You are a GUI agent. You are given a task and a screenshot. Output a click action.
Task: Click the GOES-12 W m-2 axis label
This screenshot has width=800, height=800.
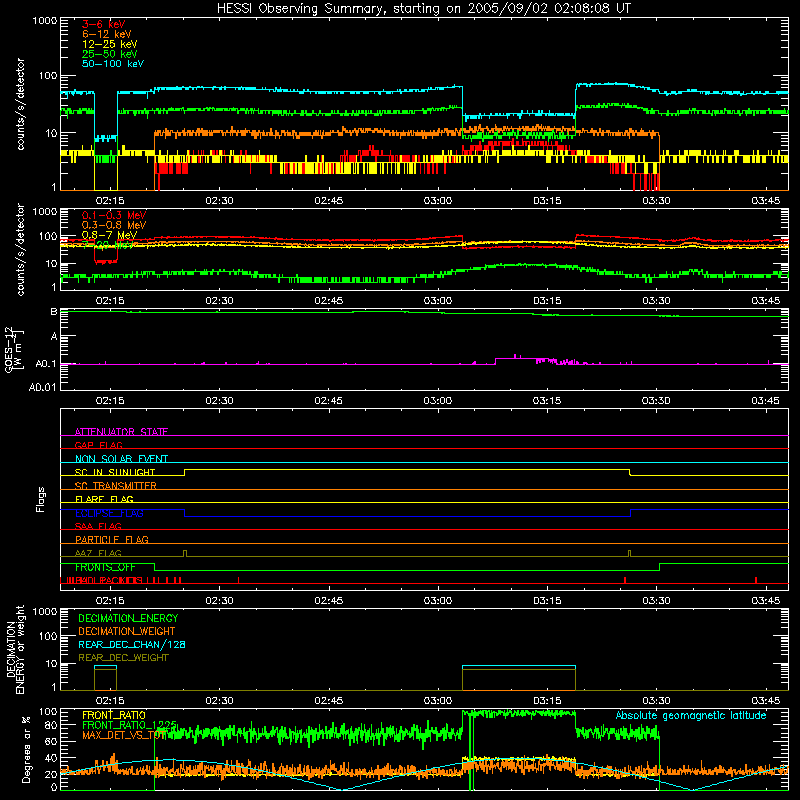pyautogui.click(x=14, y=349)
